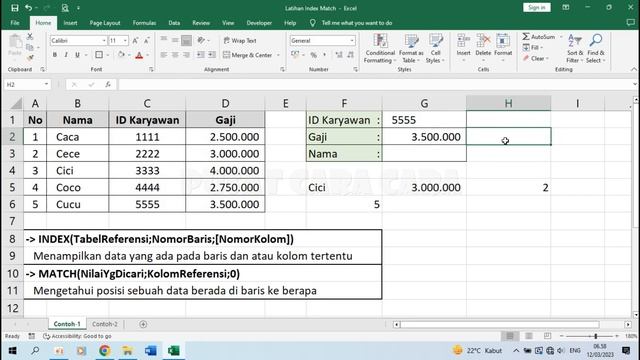Viewport: 640px width, 360px height.
Task: Open the font name dropdown showing Calibri
Action: point(104,40)
